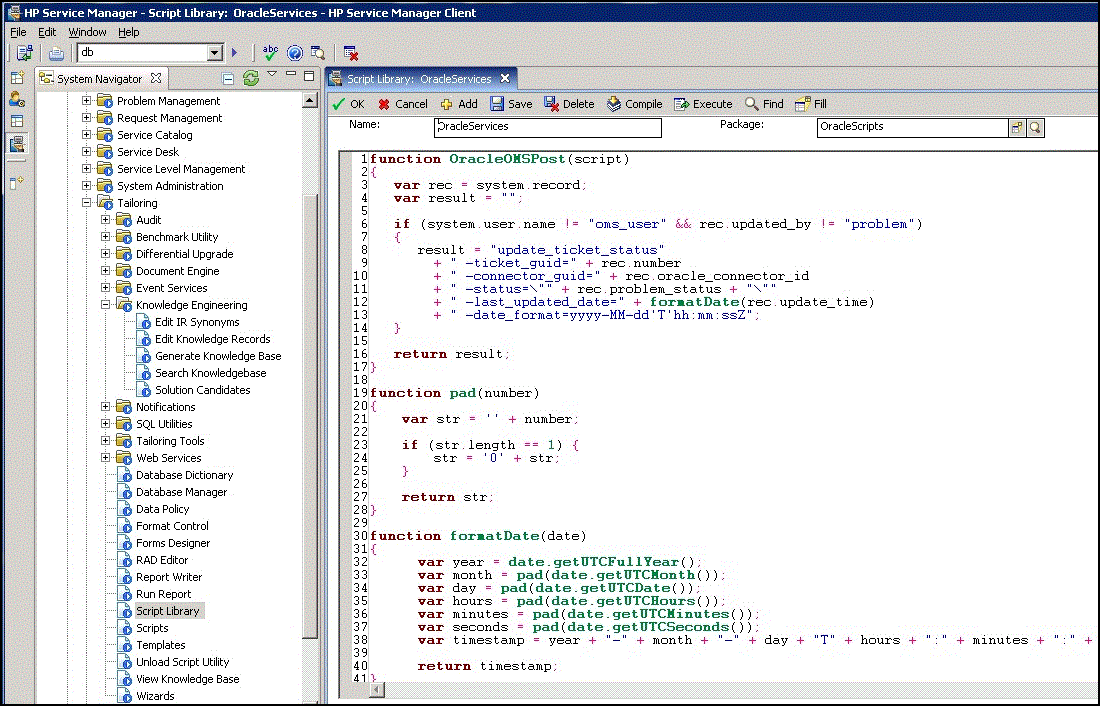Click the Cancel button

[403, 104]
